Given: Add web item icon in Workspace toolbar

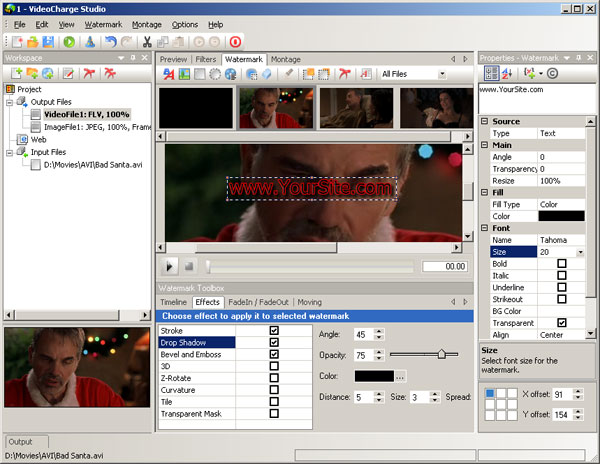Looking at the screenshot, I should [48, 73].
